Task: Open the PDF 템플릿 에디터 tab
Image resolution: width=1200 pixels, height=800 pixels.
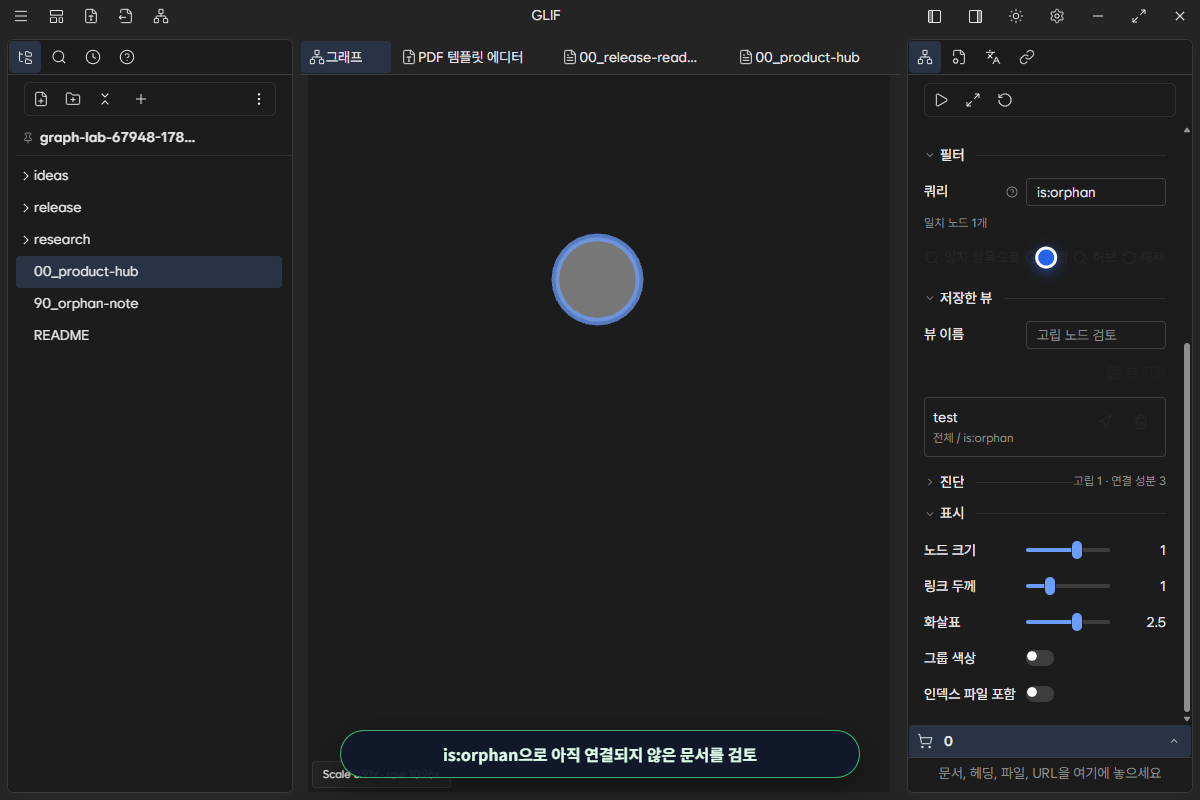Action: [463, 57]
